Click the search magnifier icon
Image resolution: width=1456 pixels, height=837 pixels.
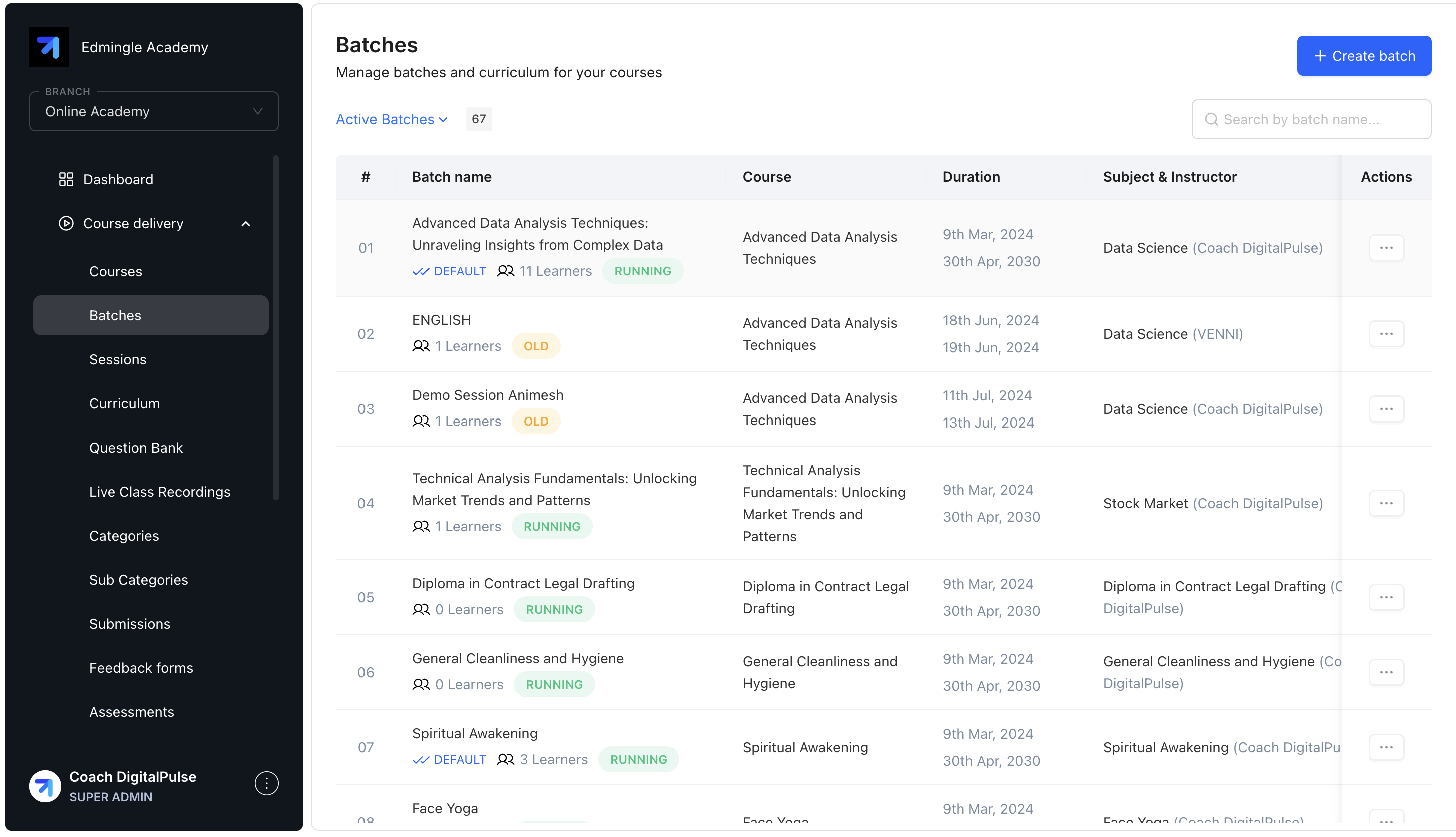click(x=1211, y=119)
